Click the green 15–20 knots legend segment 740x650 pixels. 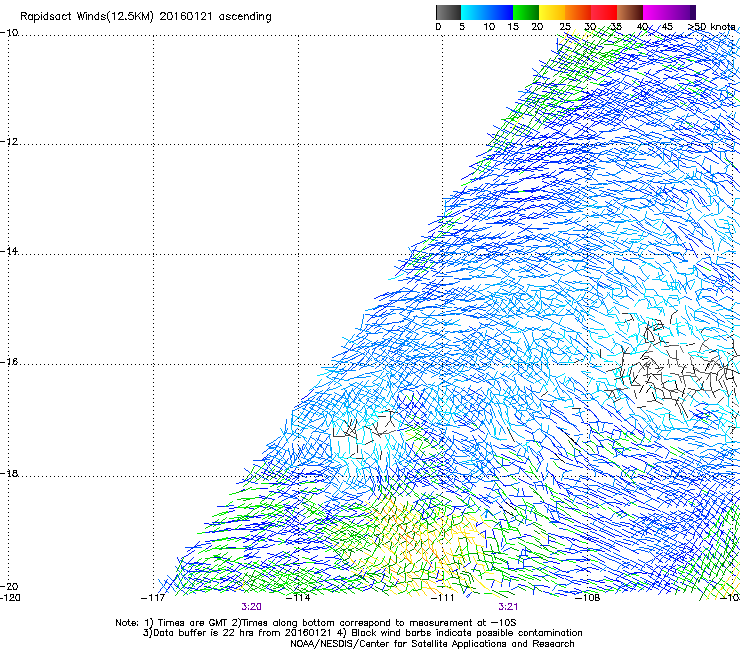pos(526,12)
